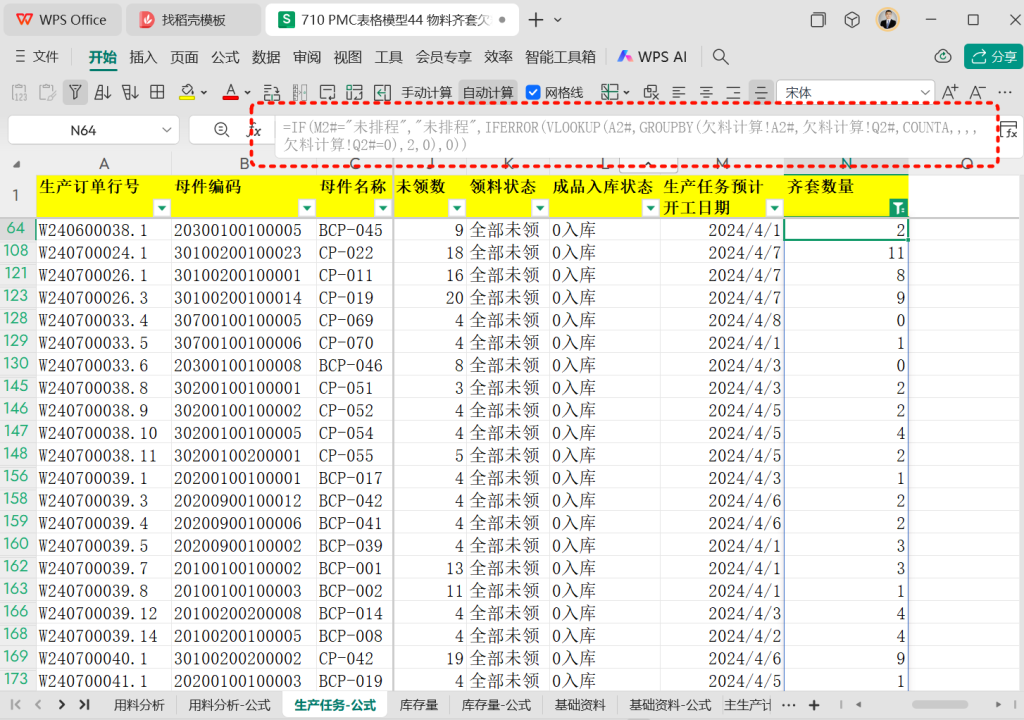Open the font color dropdown arrow
Viewport: 1024px width, 720px height.
pos(248,93)
